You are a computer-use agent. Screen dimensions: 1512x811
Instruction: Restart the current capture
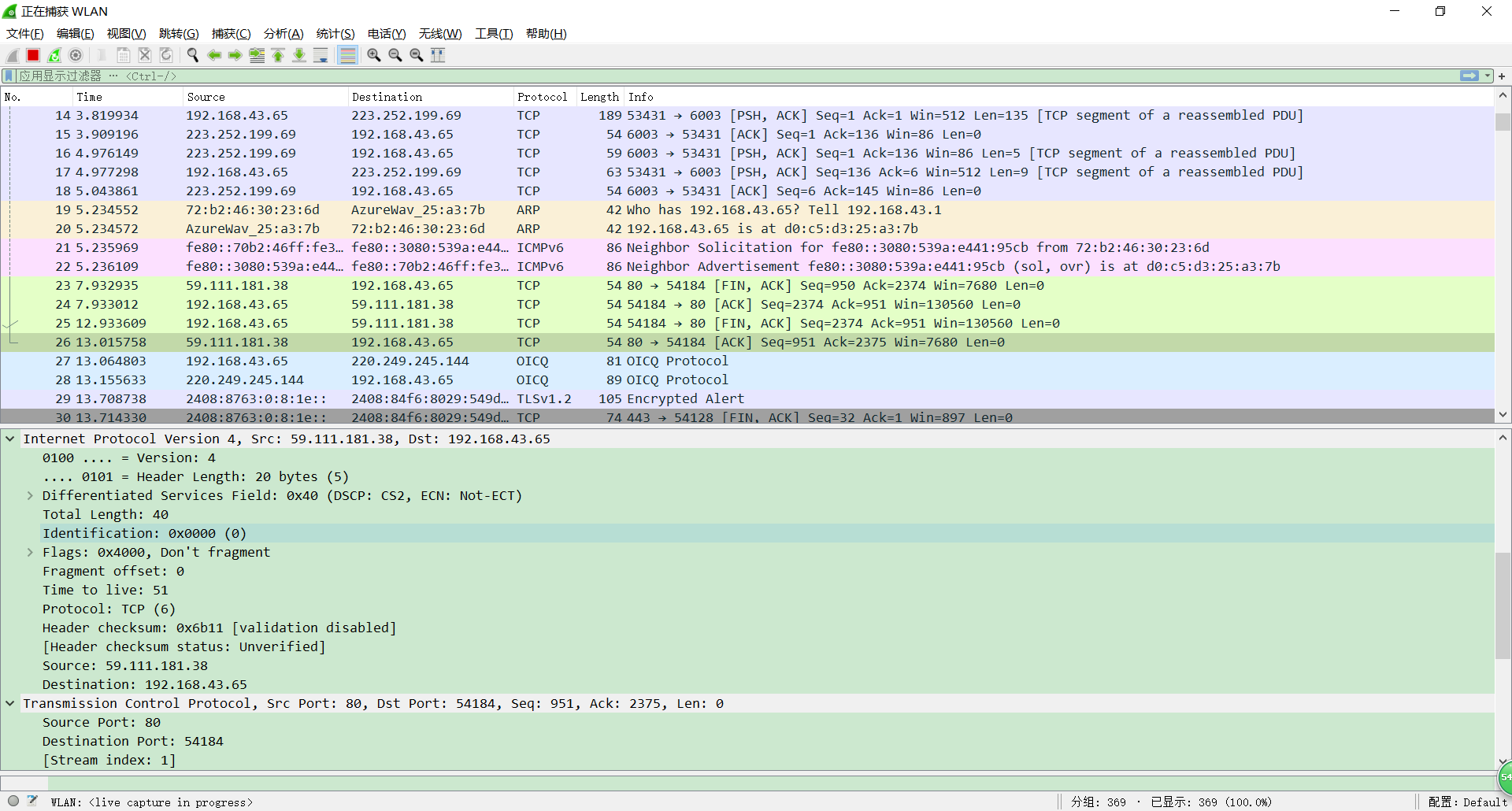pos(54,55)
